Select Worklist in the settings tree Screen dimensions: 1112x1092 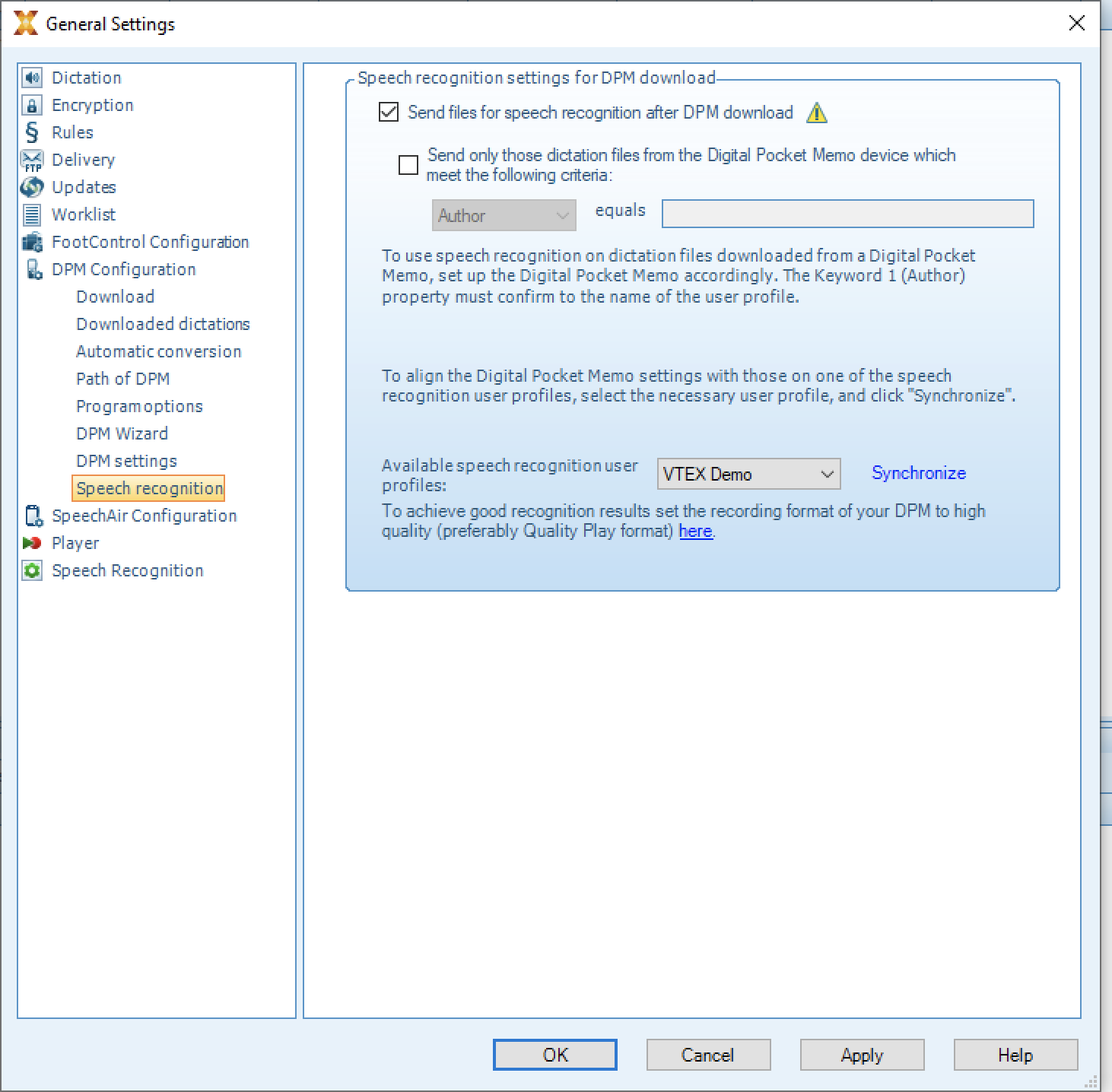pyautogui.click(x=84, y=214)
